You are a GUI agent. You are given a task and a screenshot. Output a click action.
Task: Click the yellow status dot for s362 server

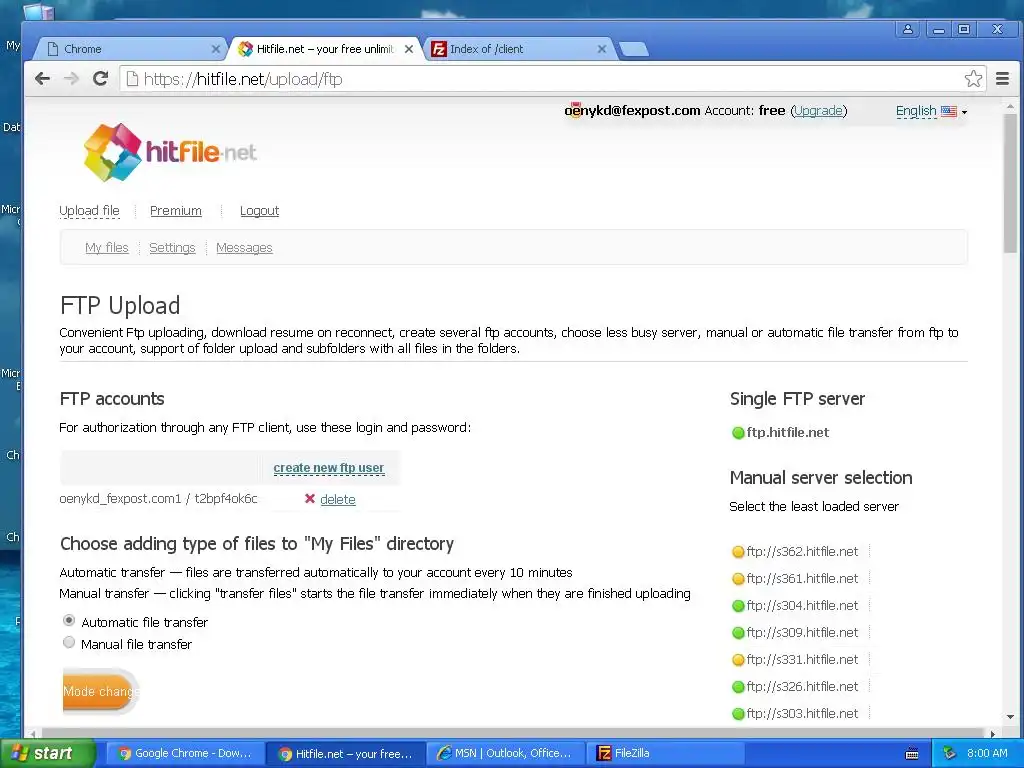(738, 552)
